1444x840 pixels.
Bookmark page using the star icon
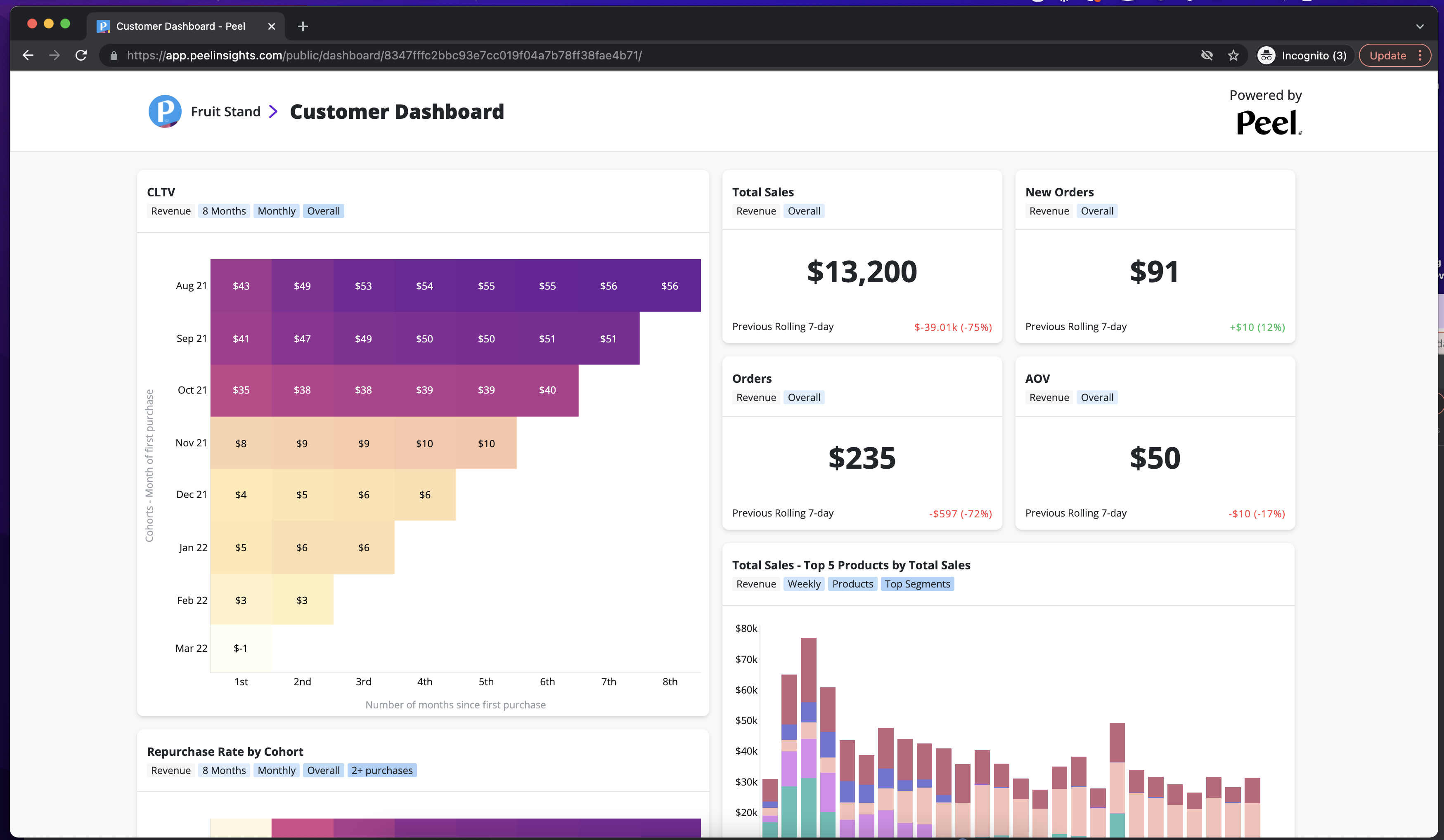1233,56
